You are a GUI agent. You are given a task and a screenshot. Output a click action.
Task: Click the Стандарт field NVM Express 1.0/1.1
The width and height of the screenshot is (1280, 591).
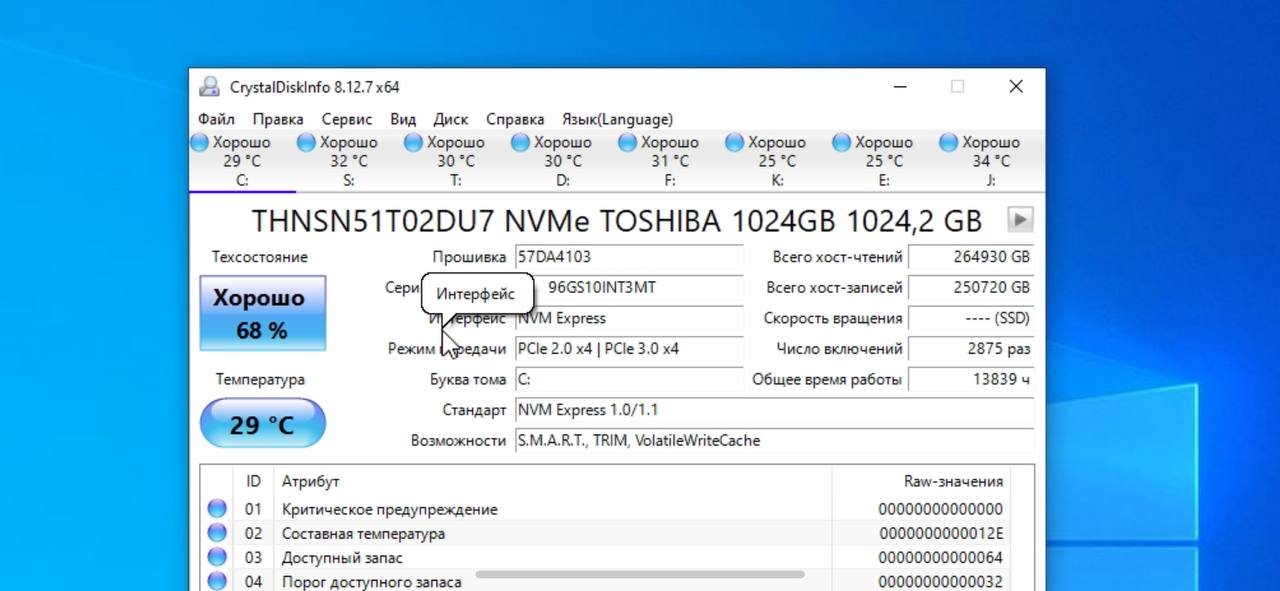(774, 410)
